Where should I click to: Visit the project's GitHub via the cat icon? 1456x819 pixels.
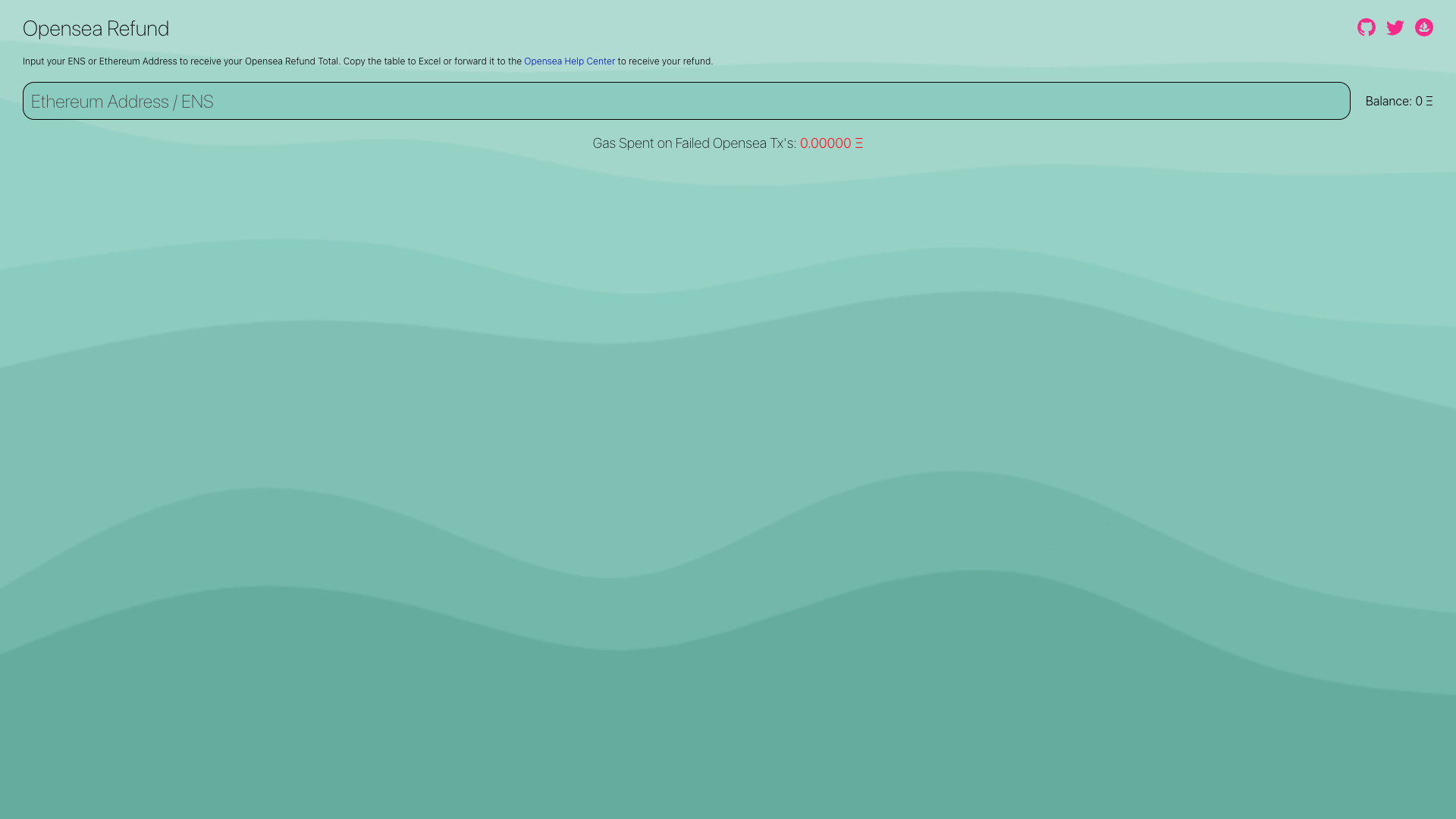pyautogui.click(x=1367, y=27)
